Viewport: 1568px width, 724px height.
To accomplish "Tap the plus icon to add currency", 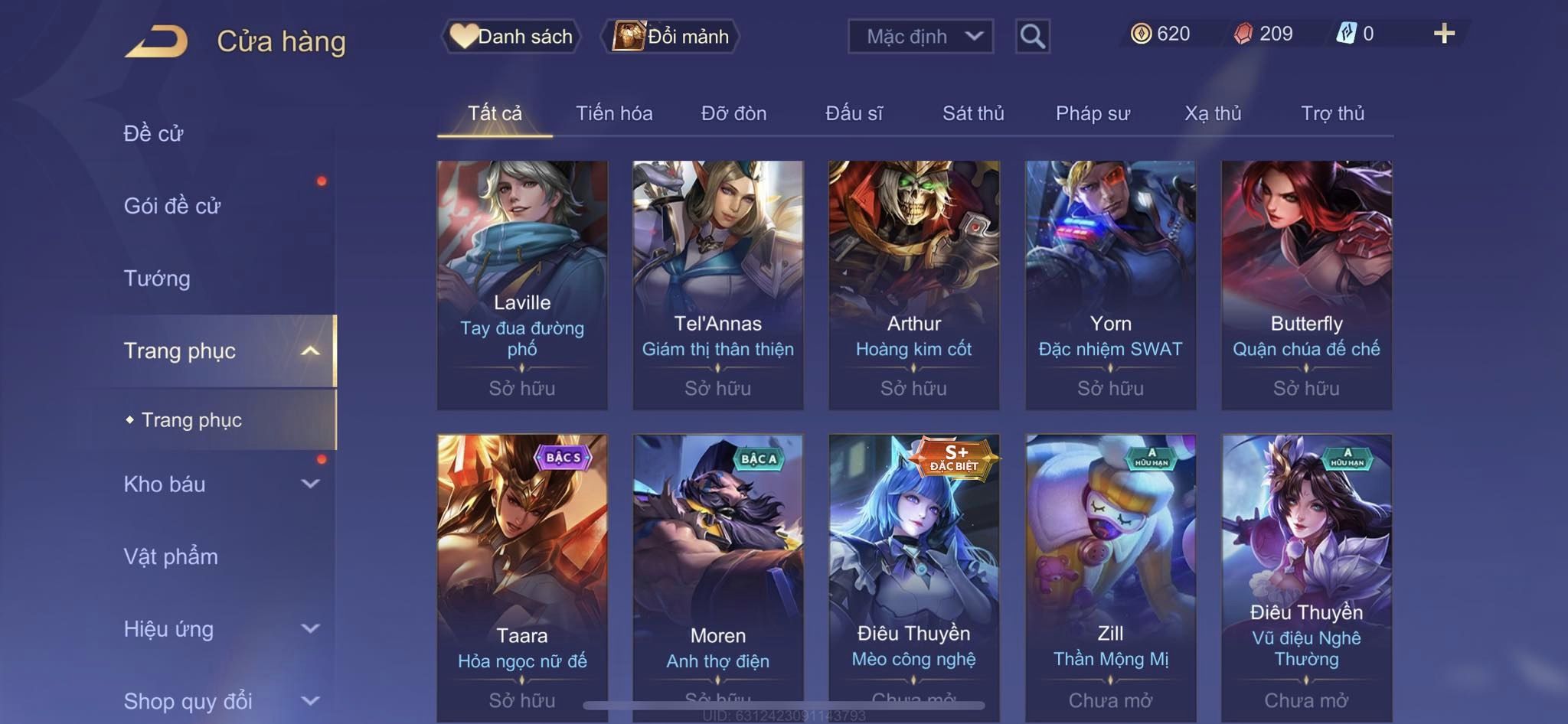I will pyautogui.click(x=1444, y=34).
